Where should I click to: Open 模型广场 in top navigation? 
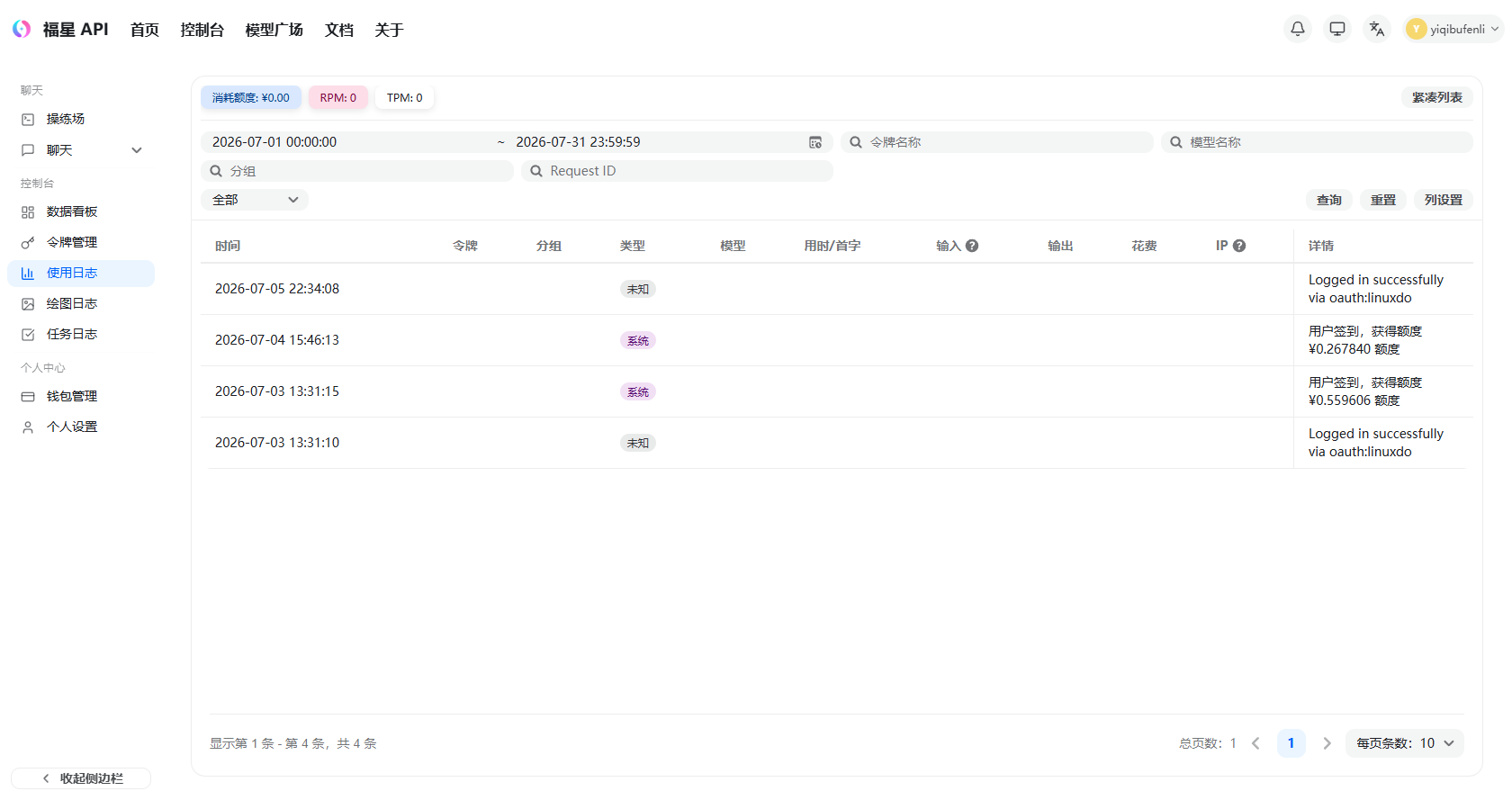coord(274,30)
